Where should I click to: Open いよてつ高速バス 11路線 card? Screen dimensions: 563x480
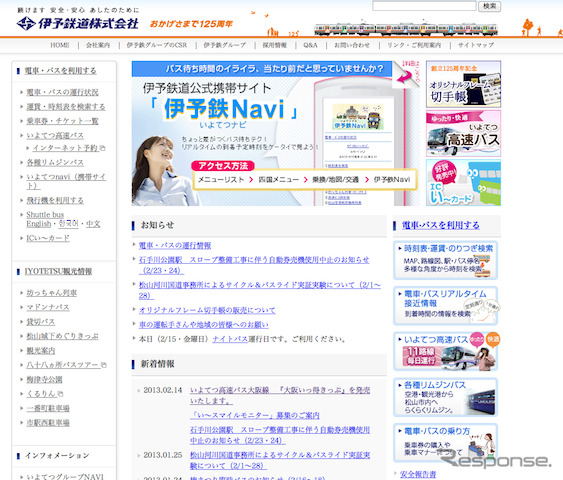tap(446, 351)
